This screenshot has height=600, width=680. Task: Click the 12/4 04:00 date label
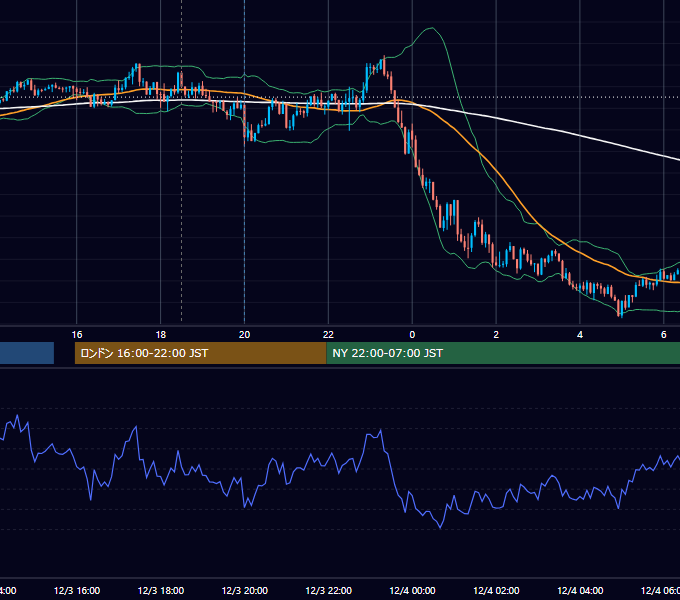coord(580,591)
